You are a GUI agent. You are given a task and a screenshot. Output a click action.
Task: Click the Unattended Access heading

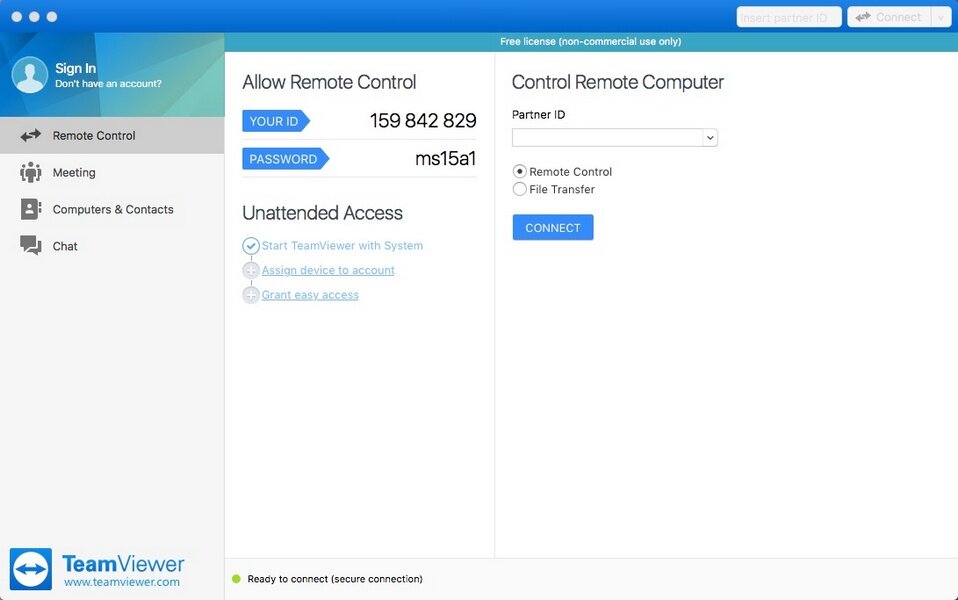click(x=323, y=213)
